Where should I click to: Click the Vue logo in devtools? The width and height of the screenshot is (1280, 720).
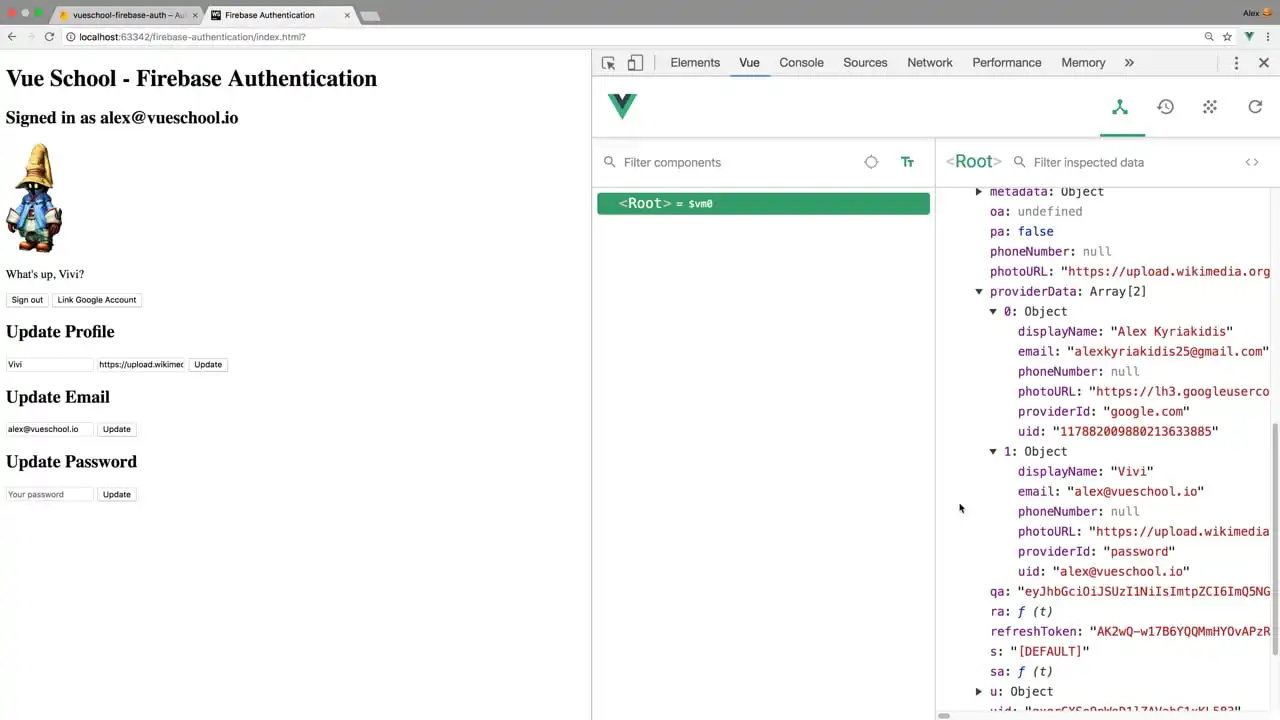622,106
